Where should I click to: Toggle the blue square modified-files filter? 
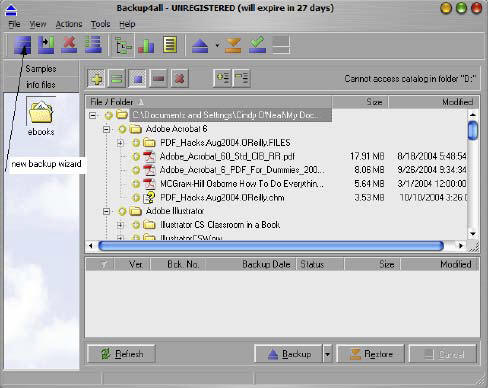pos(137,79)
